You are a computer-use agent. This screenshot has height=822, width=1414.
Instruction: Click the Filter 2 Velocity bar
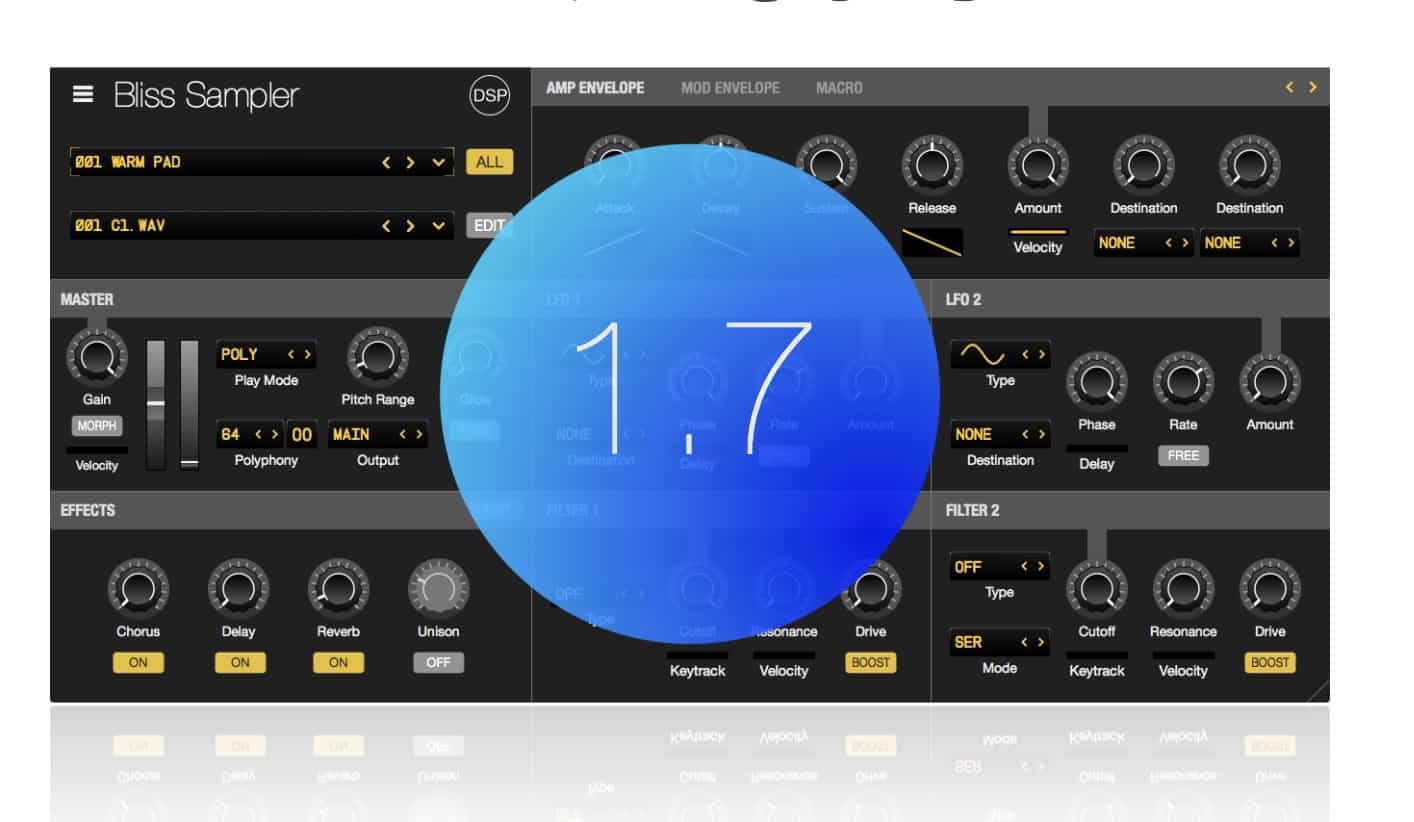point(1183,656)
